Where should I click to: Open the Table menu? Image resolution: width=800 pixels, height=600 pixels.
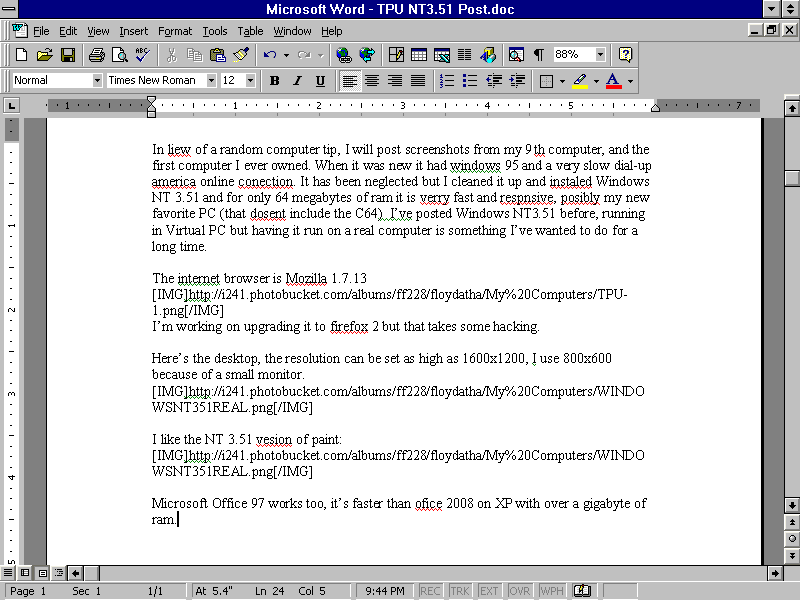coord(250,31)
